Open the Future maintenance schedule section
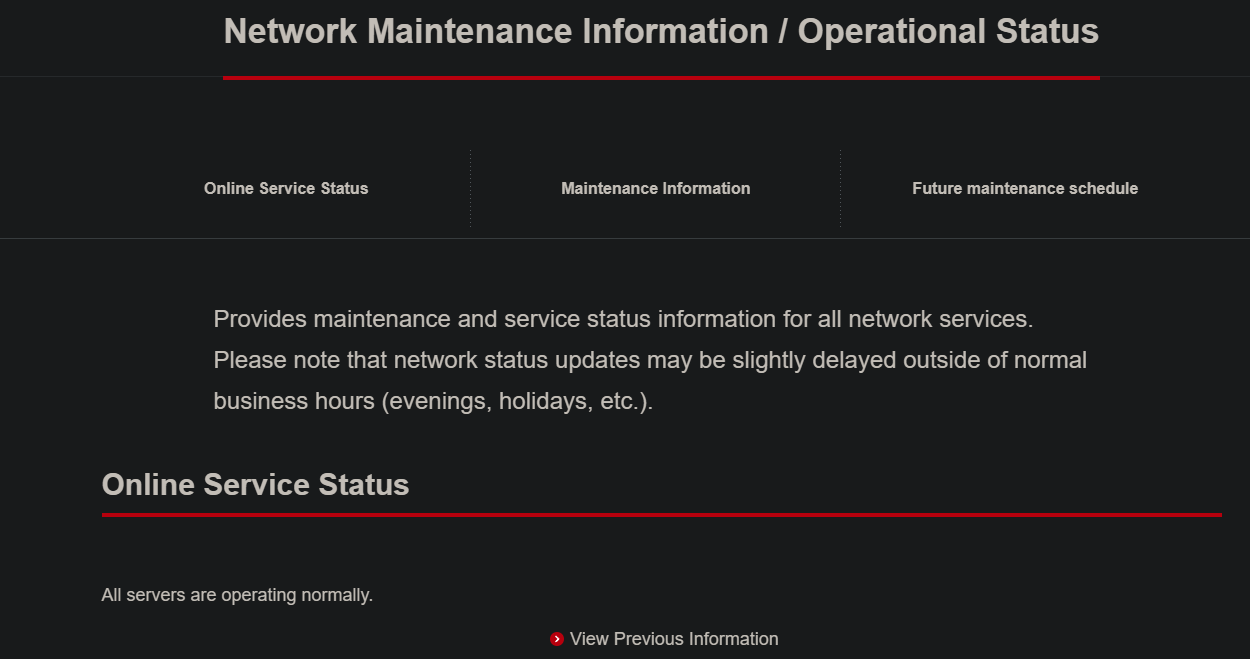Viewport: 1250px width, 659px height. click(1024, 188)
